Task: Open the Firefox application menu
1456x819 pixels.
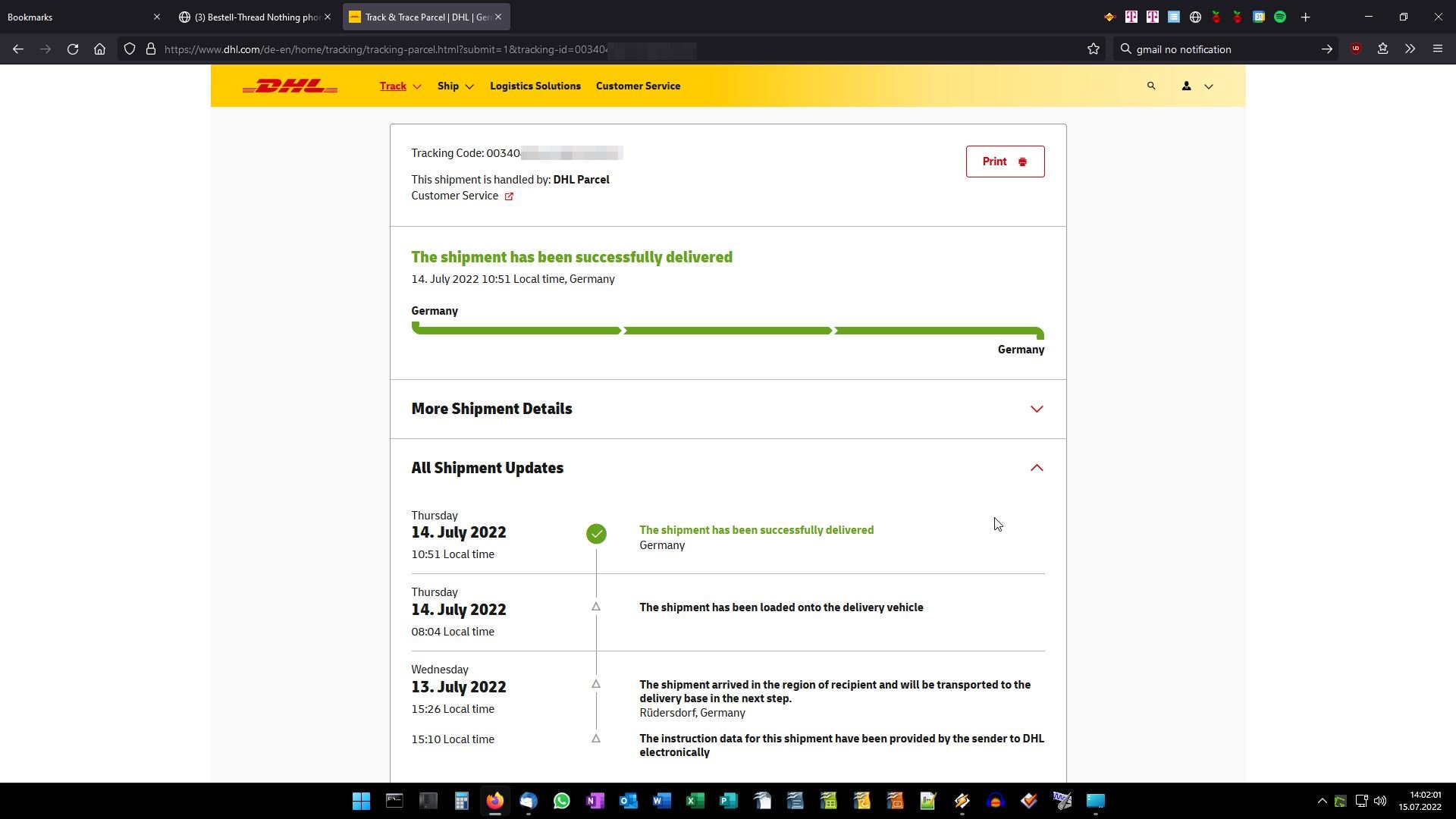Action: pos(1437,49)
